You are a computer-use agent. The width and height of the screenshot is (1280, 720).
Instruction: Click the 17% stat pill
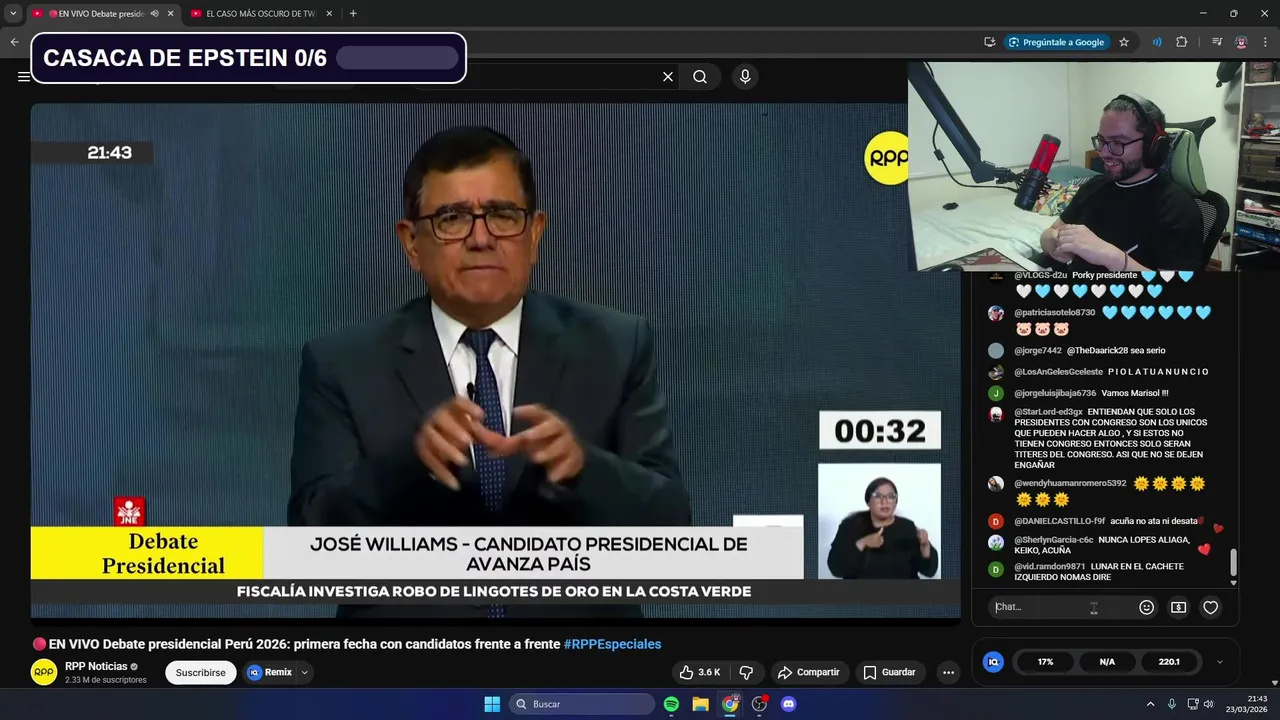1045,662
